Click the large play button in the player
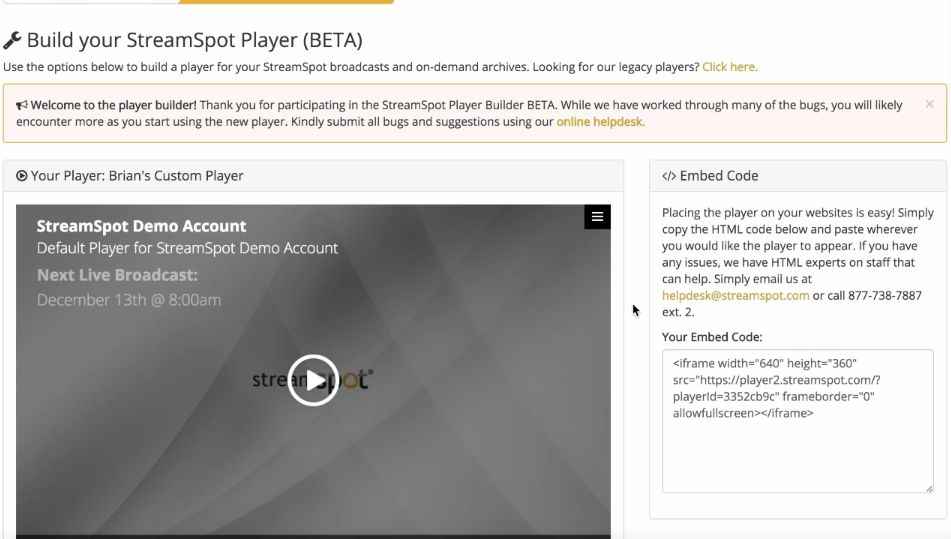 [x=313, y=380]
